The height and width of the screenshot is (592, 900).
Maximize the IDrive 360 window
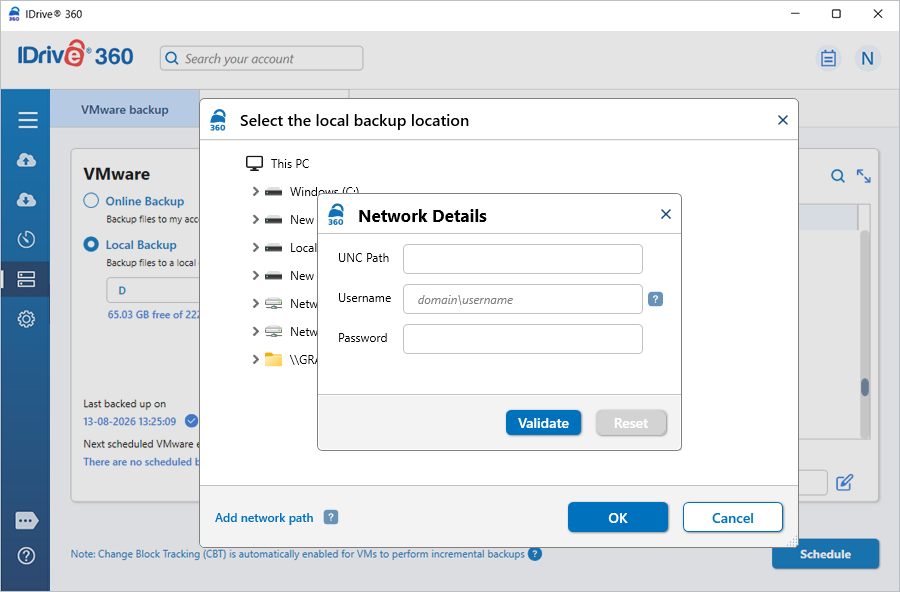point(836,14)
